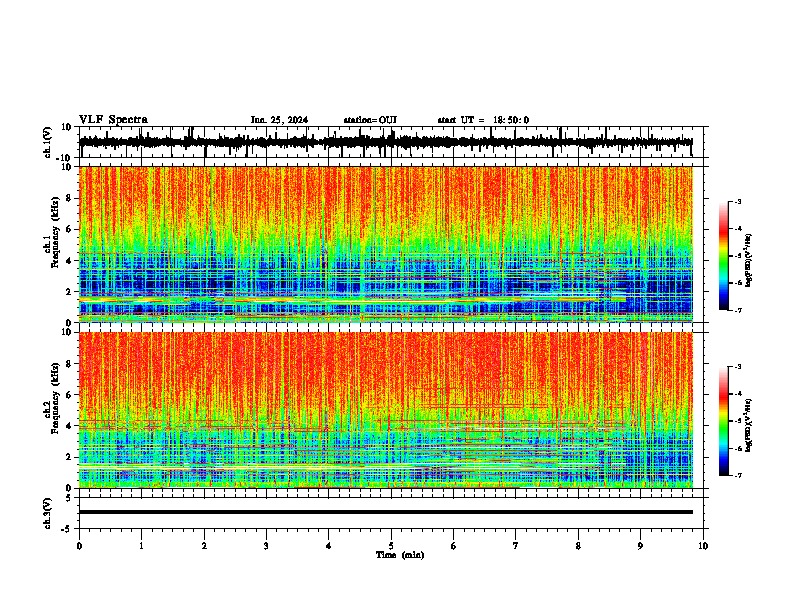The image size is (792, 612).
Task: Click the black ch.3 flat trace line
Action: pyautogui.click(x=385, y=512)
